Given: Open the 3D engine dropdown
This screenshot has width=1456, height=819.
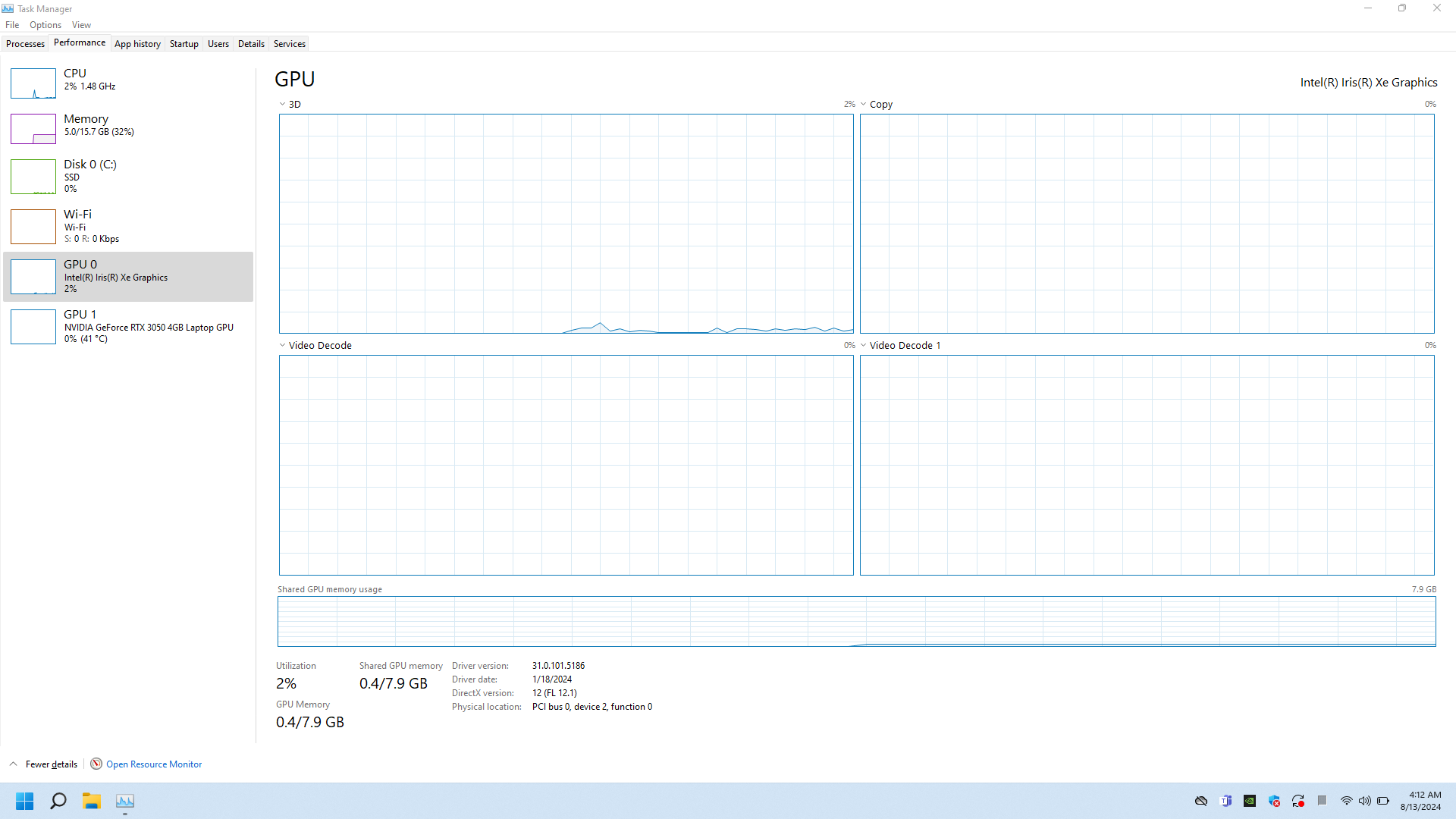Looking at the screenshot, I should point(282,105).
